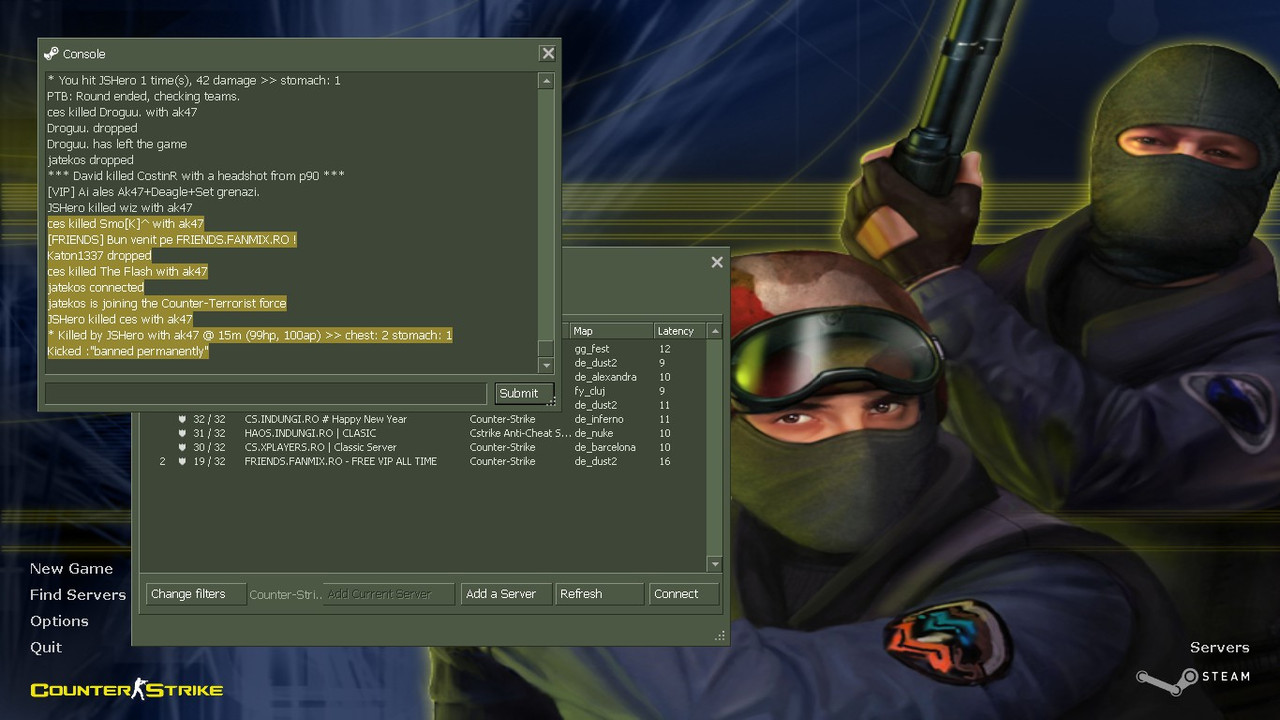Click the server browser resize grip icon
The image size is (1280, 720).
click(x=719, y=635)
